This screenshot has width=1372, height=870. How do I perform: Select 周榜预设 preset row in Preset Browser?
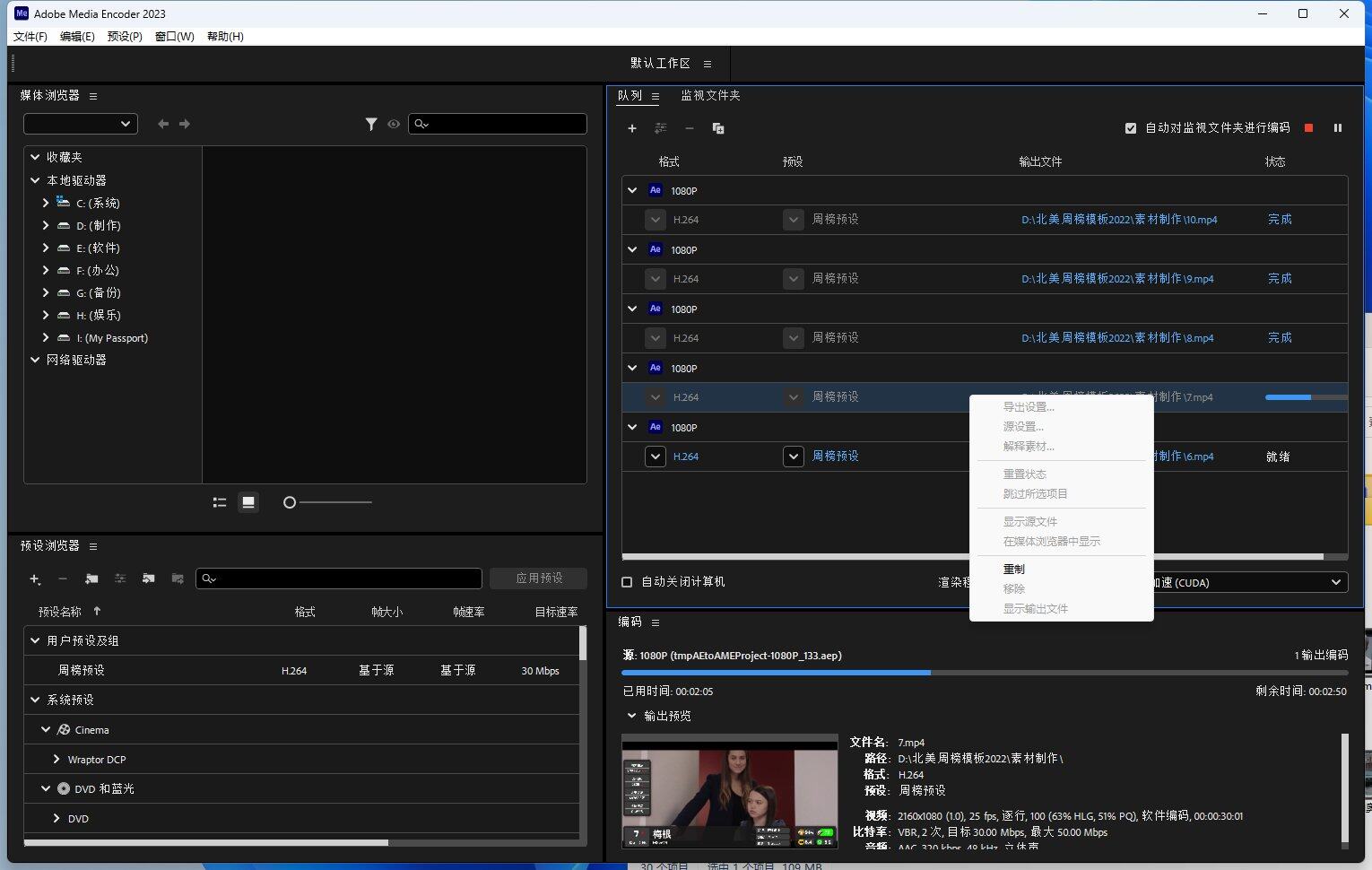coord(301,670)
